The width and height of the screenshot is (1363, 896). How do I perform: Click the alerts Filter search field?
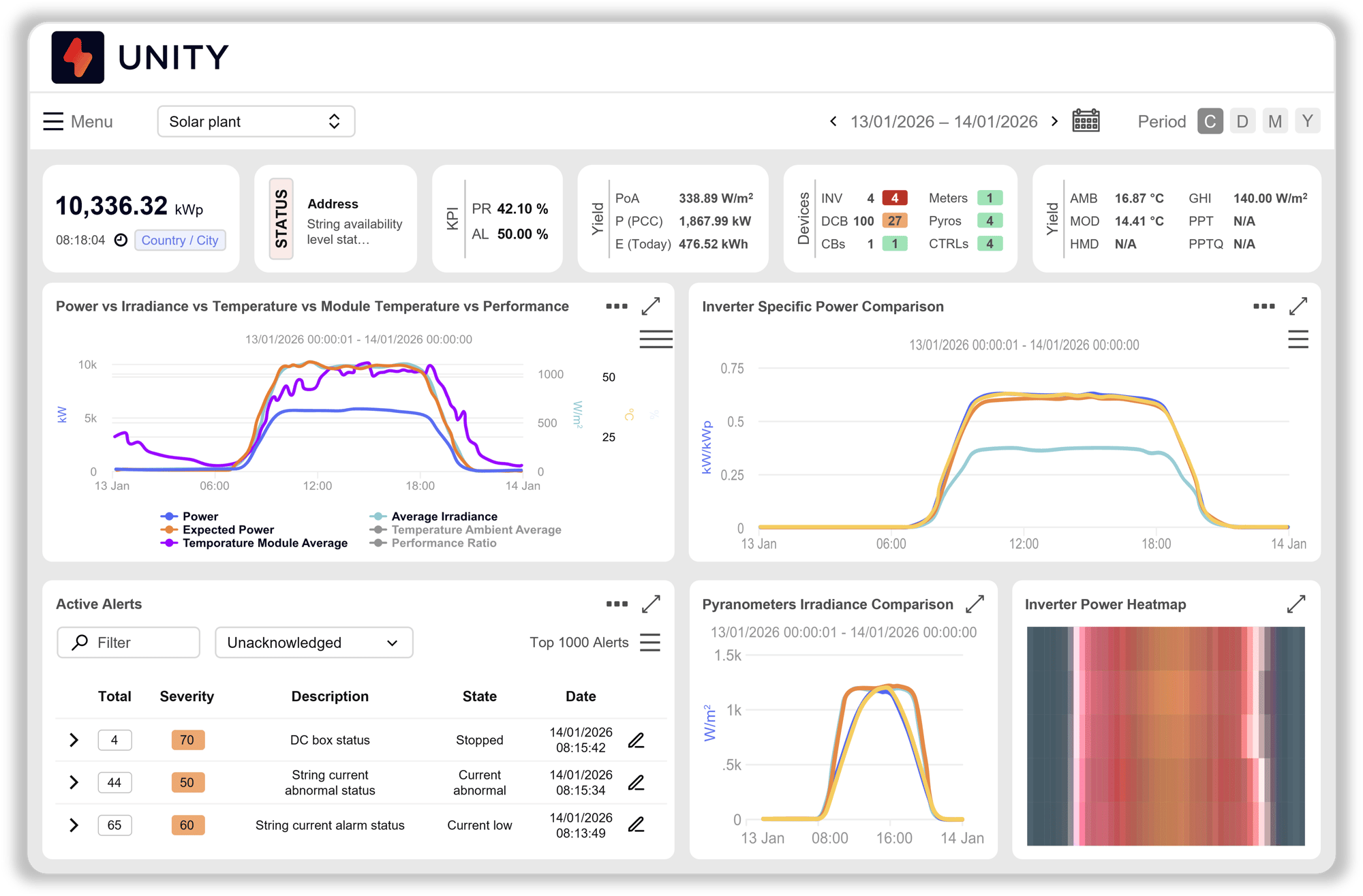pos(128,643)
